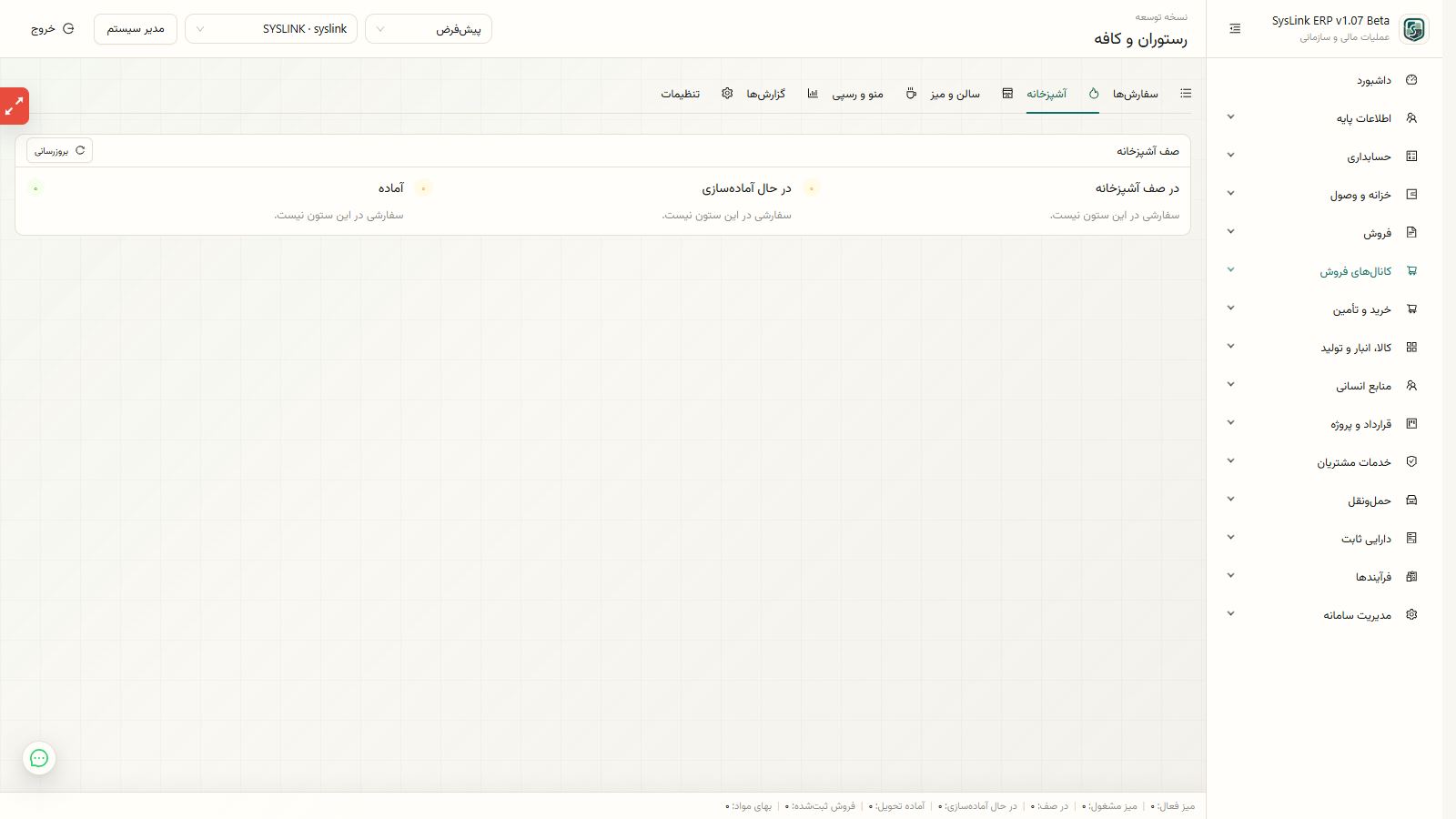Viewport: 1456px width, 819px height.
Task: Click the مدیر سیستم user button
Action: point(136,29)
